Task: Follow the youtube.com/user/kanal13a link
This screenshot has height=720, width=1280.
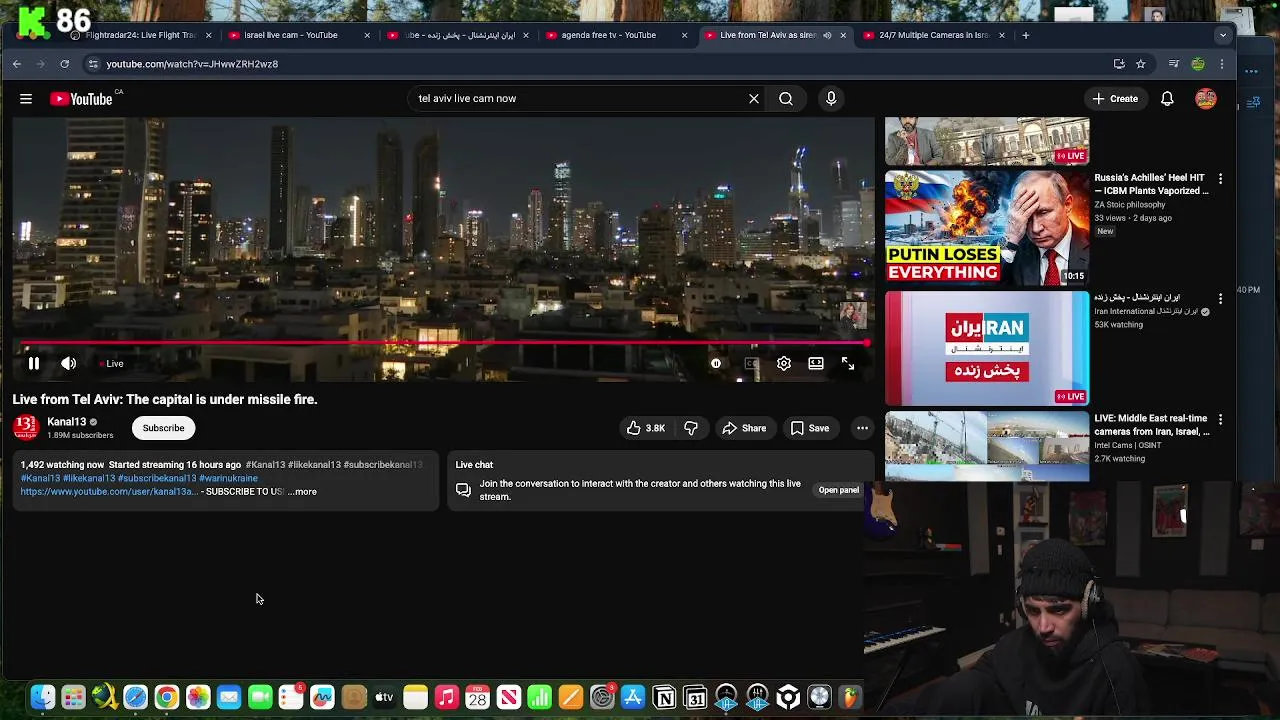Action: pyautogui.click(x=109, y=492)
